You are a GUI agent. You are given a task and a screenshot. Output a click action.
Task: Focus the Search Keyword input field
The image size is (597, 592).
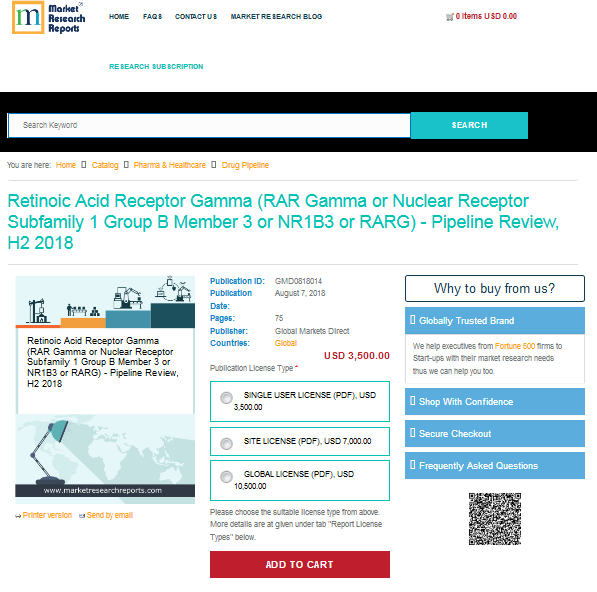(209, 125)
